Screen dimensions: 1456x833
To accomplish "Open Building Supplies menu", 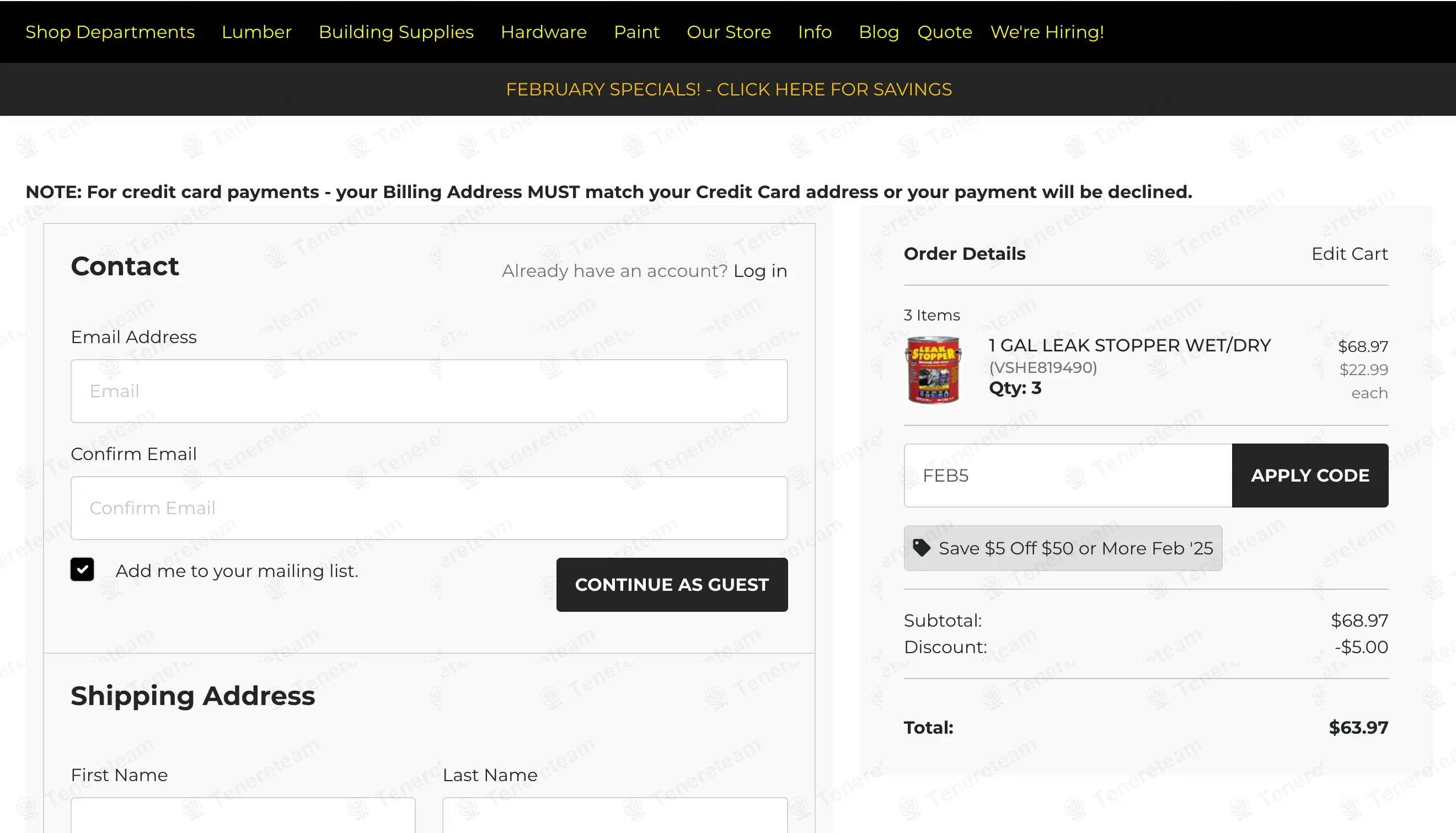I will pyautogui.click(x=396, y=32).
